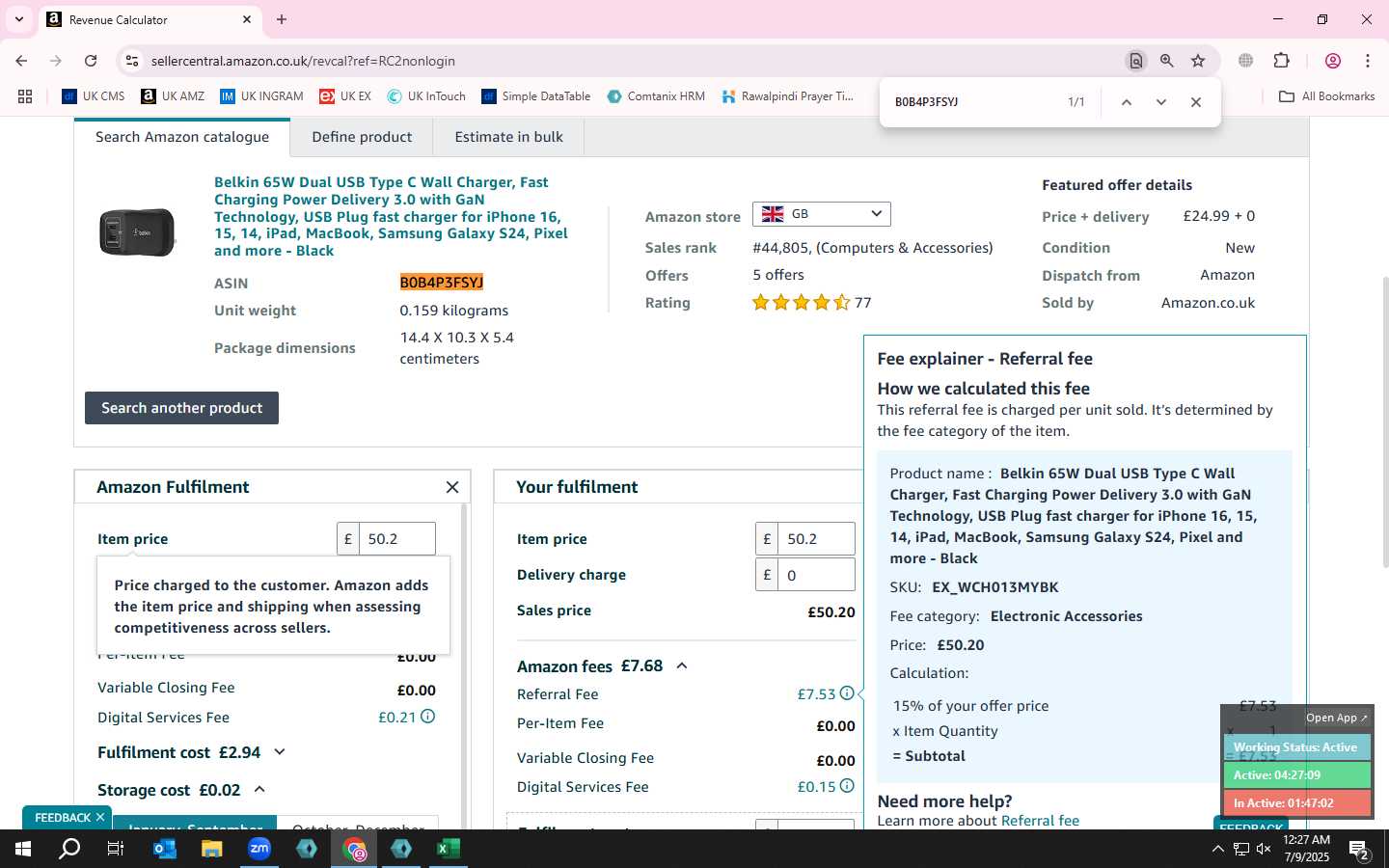The height and width of the screenshot is (868, 1389).
Task: Click the Delivery charge input field
Action: click(816, 575)
